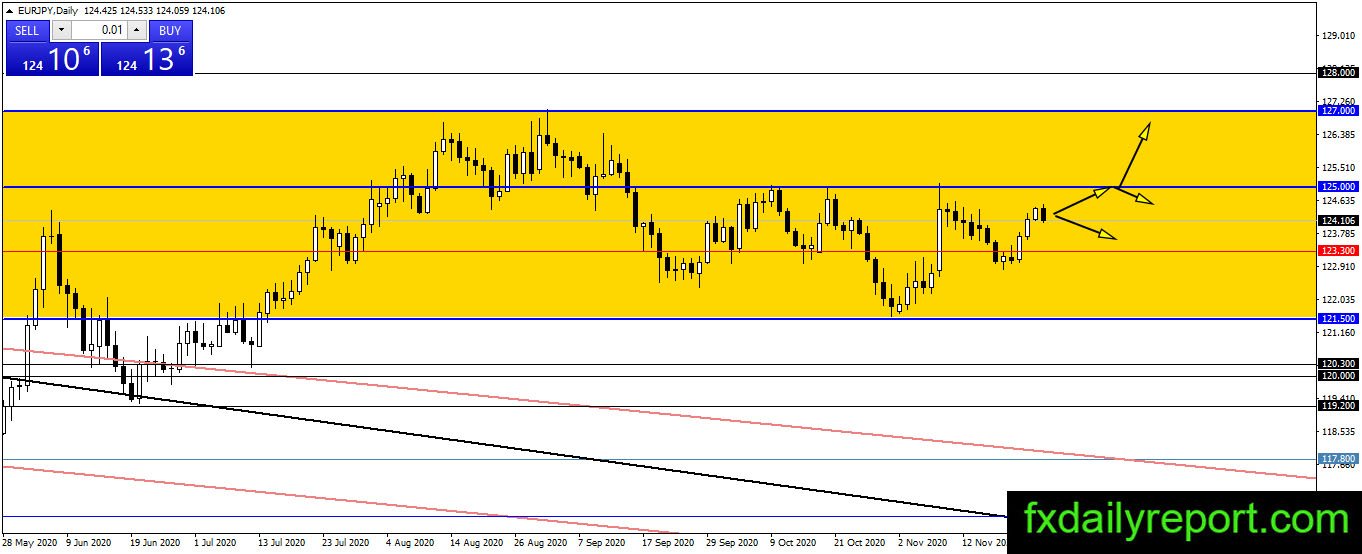Image resolution: width=1362 pixels, height=554 pixels.
Task: Click the 0.01 lot size field
Action: click(99, 31)
